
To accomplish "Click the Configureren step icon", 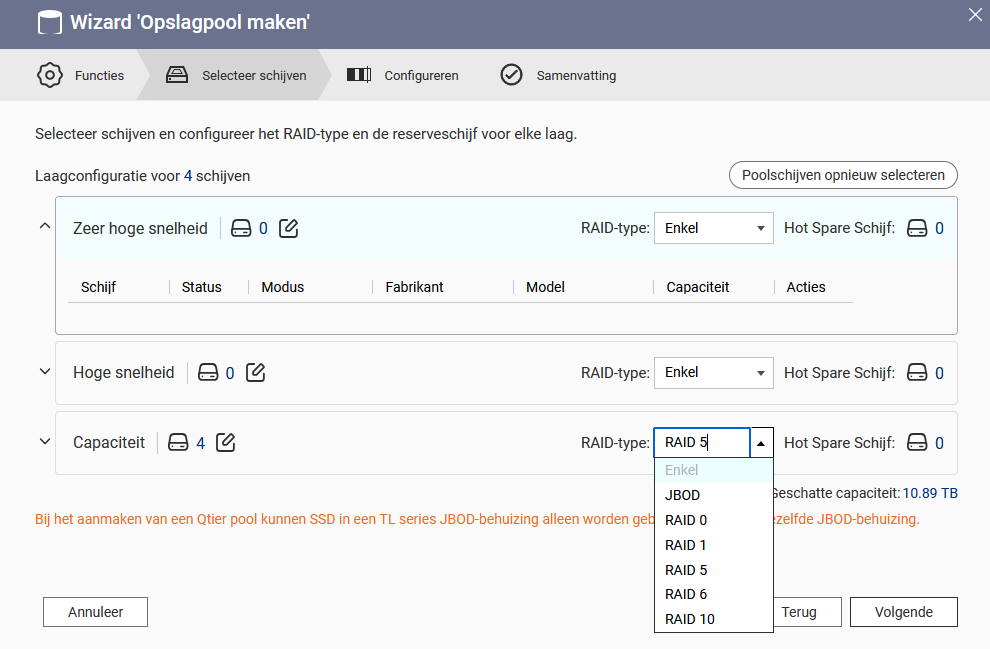I will [359, 75].
